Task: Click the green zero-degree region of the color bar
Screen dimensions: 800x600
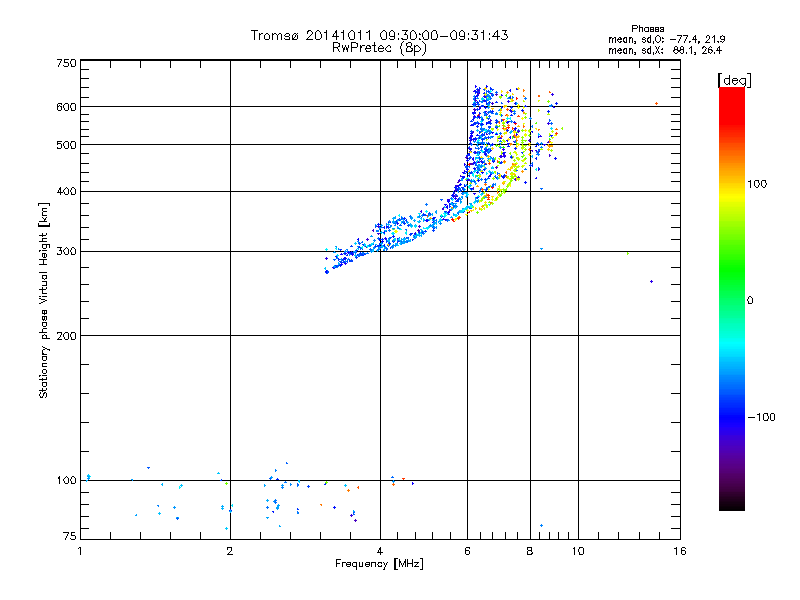Action: pyautogui.click(x=732, y=300)
